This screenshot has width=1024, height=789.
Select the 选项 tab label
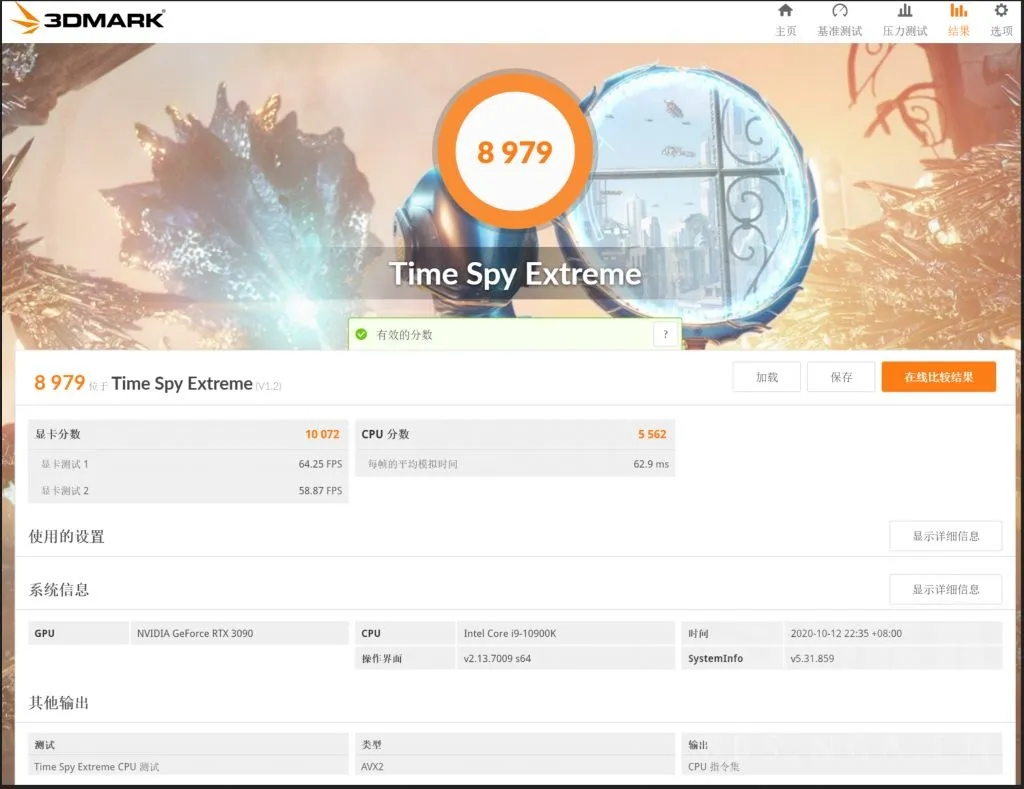click(x=1001, y=31)
